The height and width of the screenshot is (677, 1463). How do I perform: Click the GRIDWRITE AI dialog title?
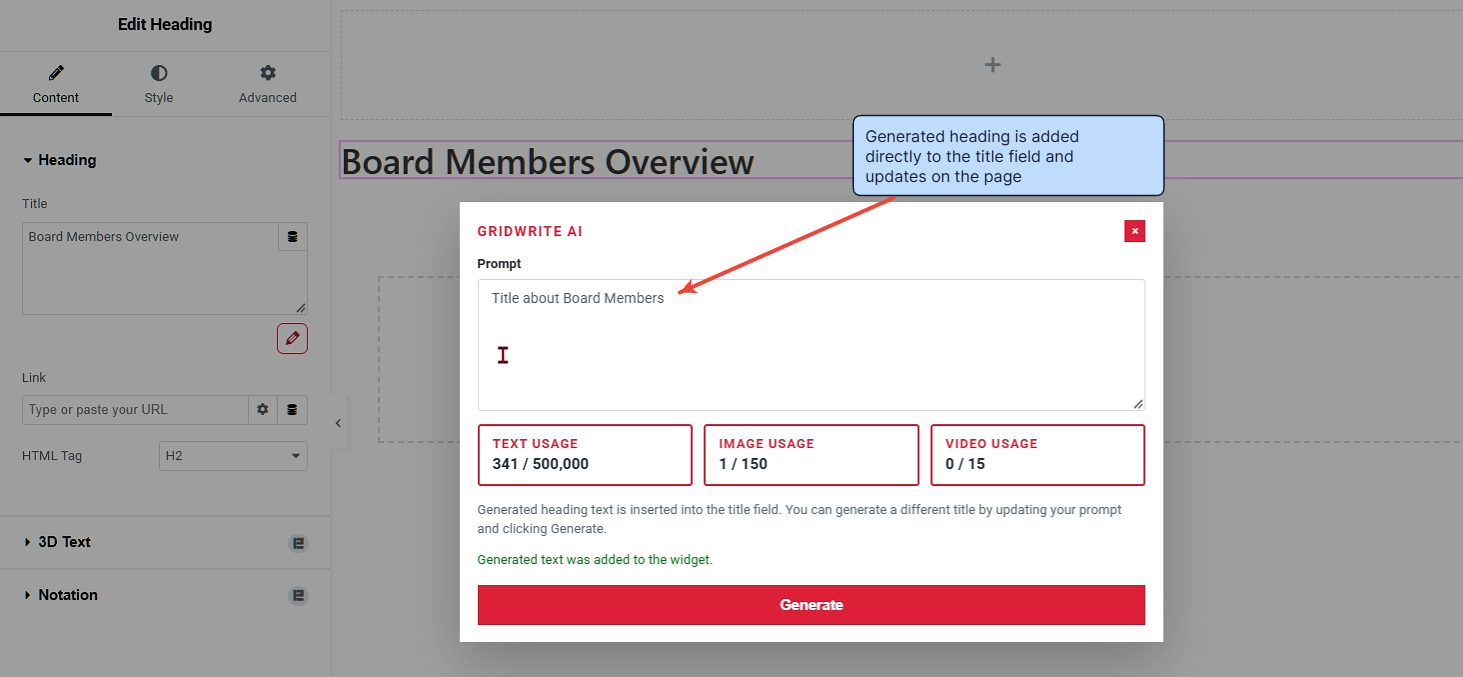[530, 232]
